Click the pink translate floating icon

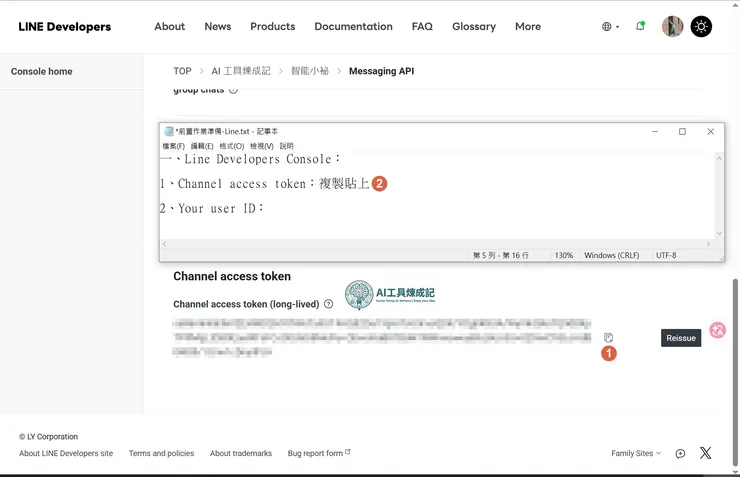coord(717,330)
